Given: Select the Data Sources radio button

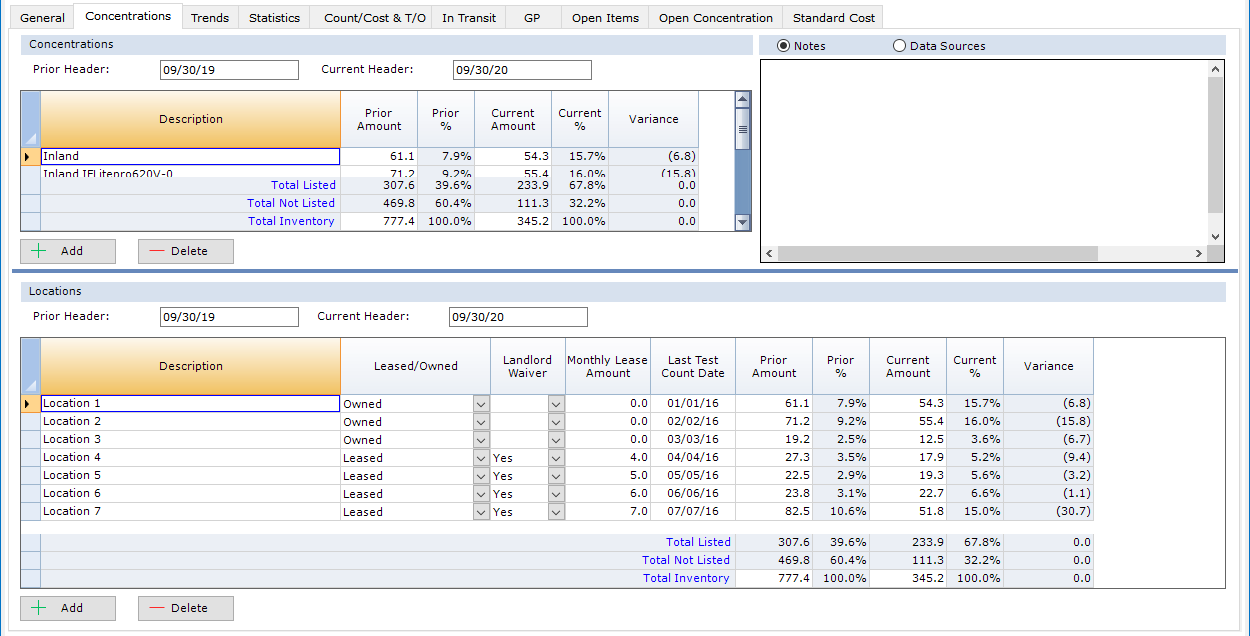Looking at the screenshot, I should coord(899,45).
